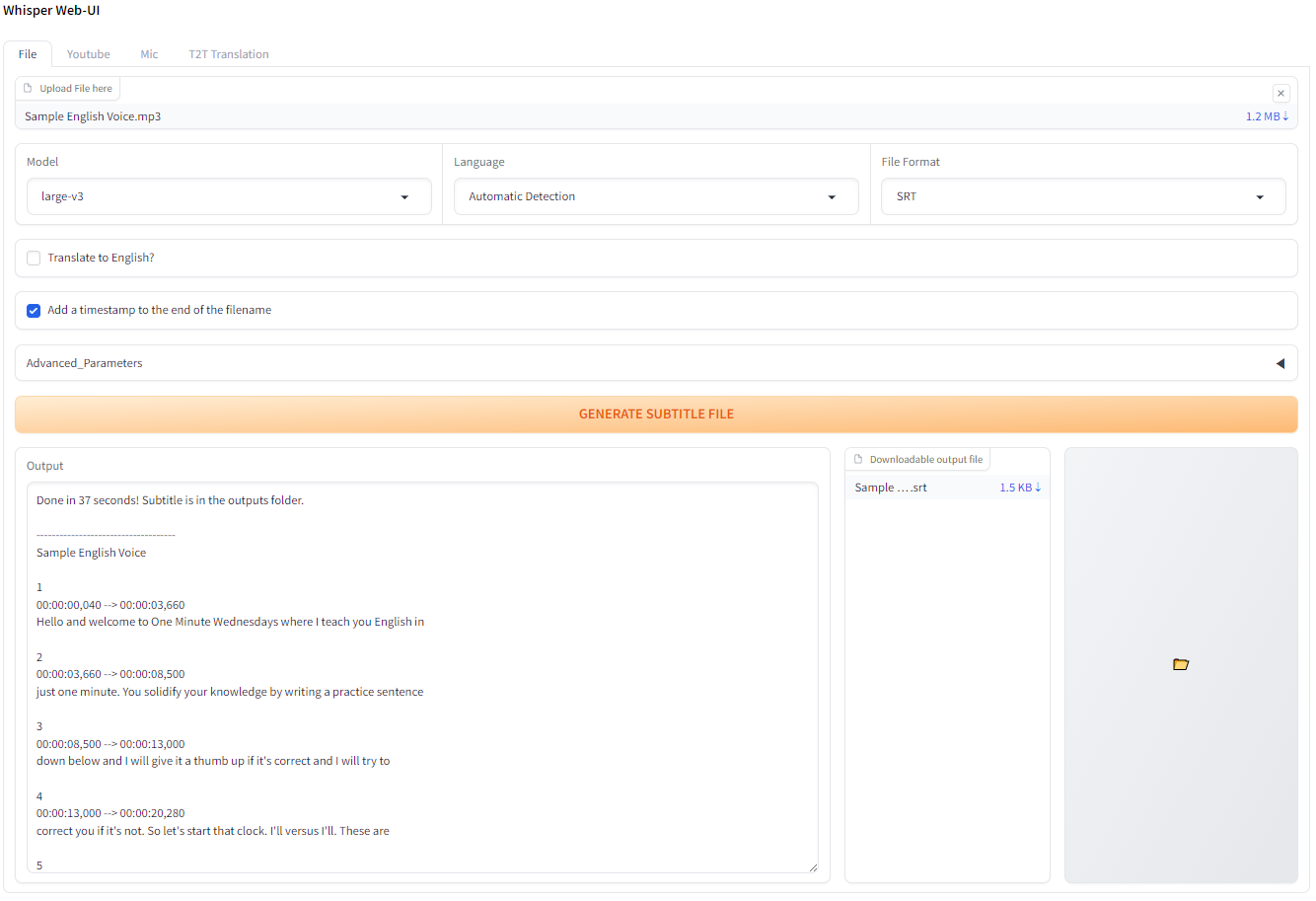Enable the Translate to English checkbox

click(34, 258)
